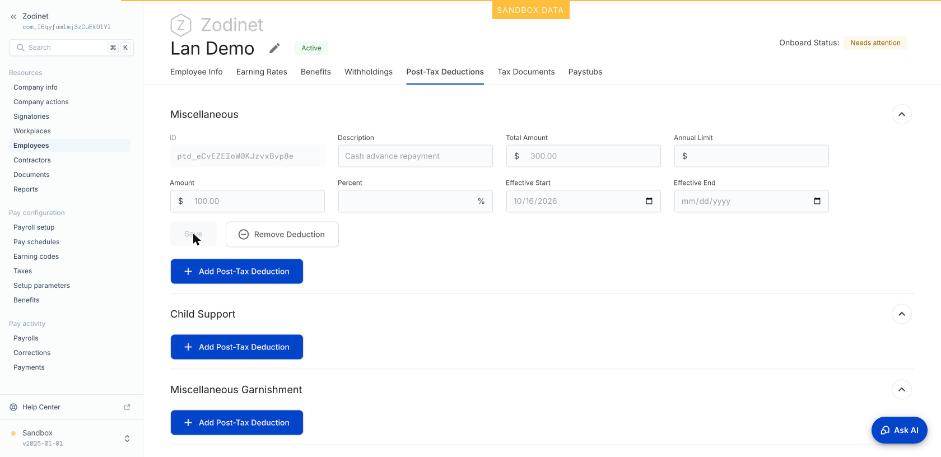Click the Amount field showing 100.00
Screen dimensions: 941x457
247,202
